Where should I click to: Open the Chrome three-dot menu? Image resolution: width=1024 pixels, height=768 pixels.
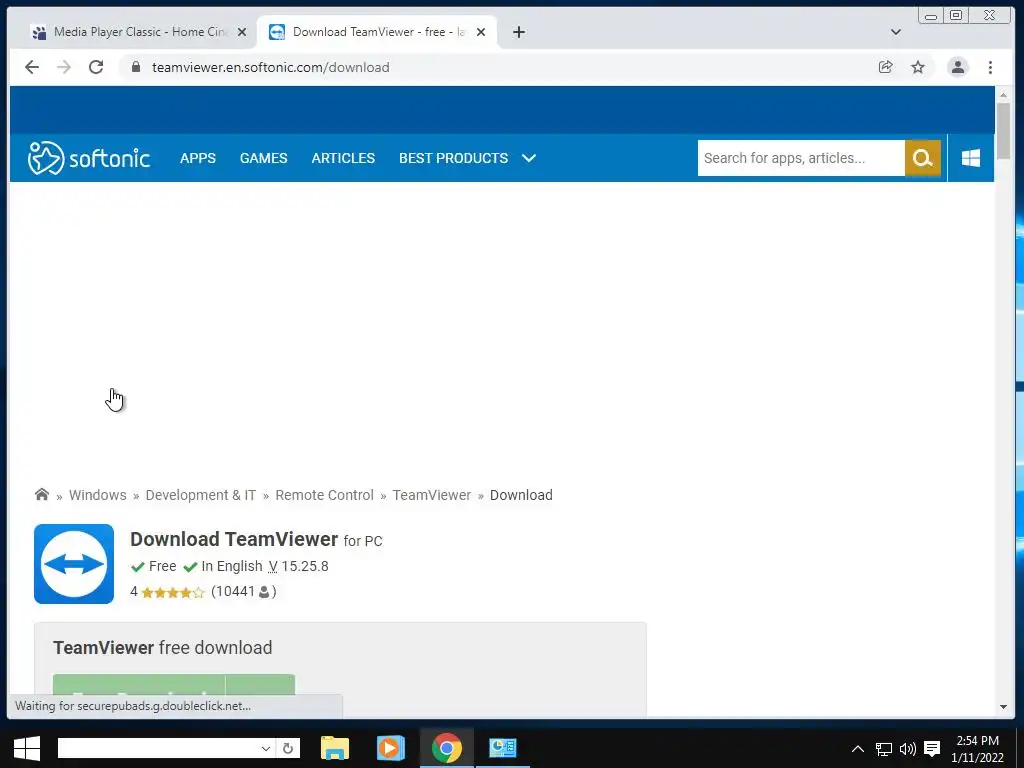point(990,67)
